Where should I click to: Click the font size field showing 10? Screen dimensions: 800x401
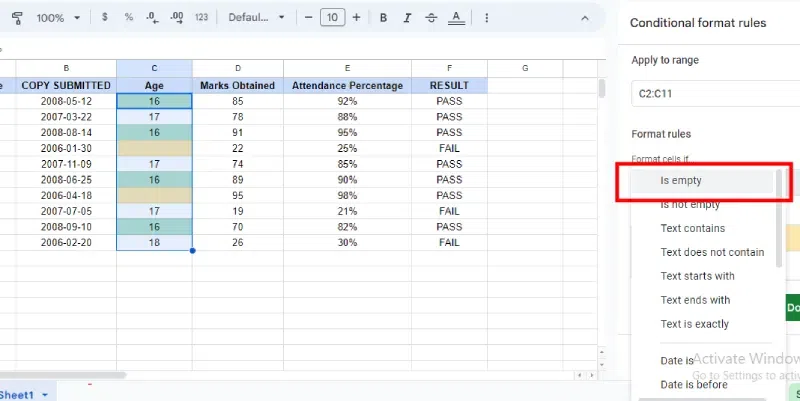click(332, 17)
